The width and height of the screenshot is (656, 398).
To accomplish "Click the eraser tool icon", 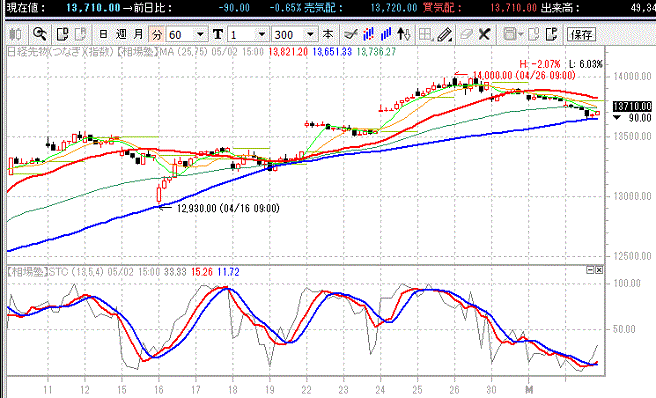I will point(466,34).
